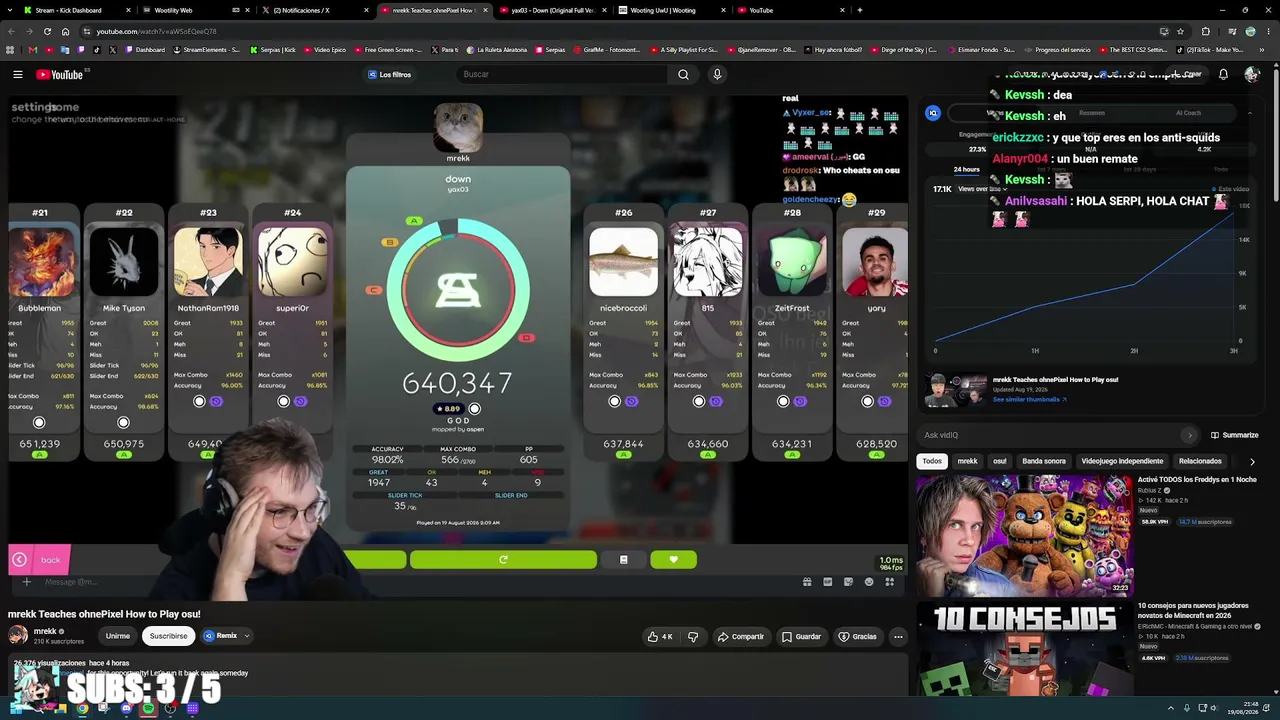Open YouTube notifications bell
This screenshot has width=1280, height=720.
[1223, 74]
